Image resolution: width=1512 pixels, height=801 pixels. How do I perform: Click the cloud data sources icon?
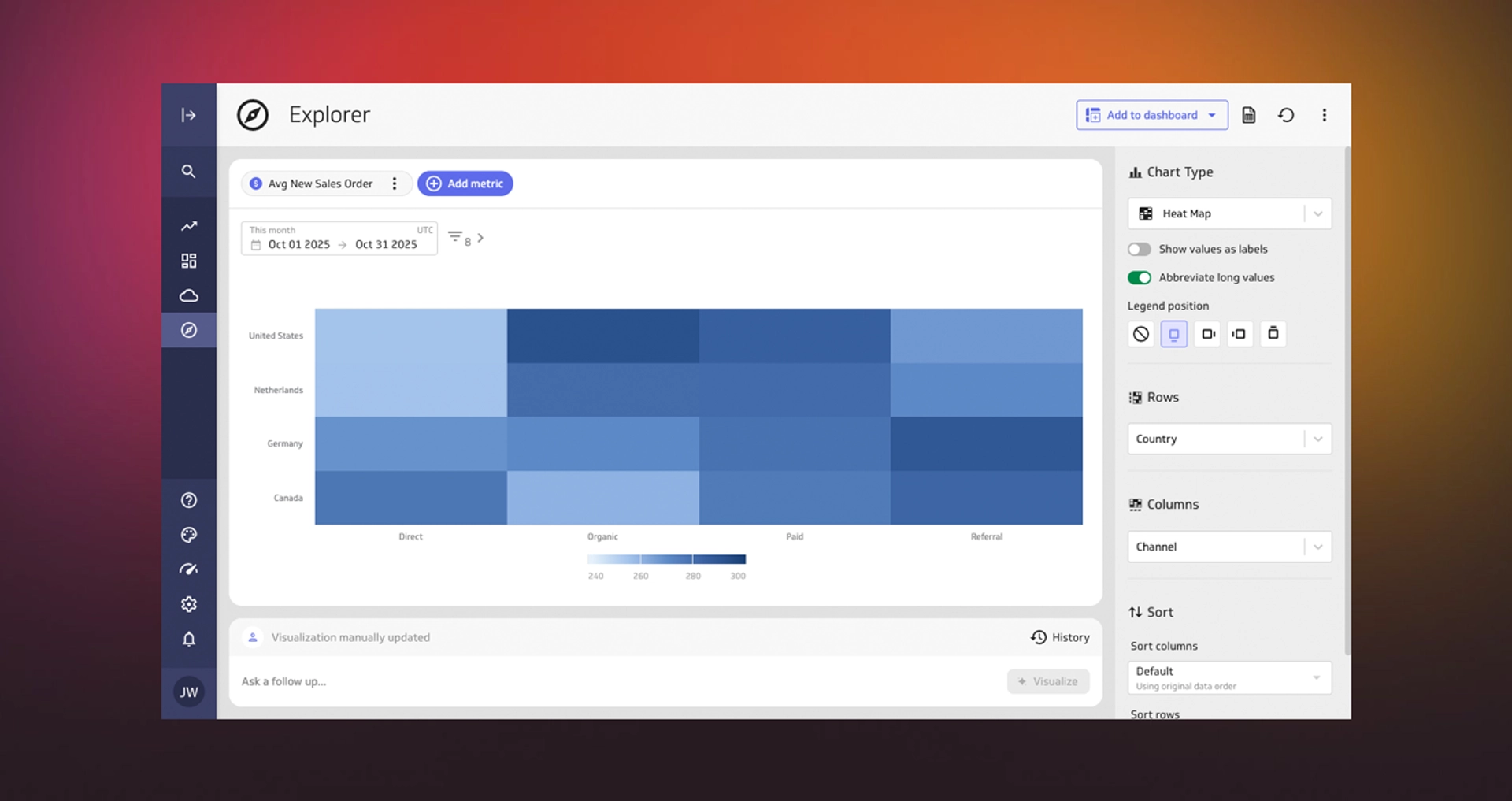click(188, 295)
